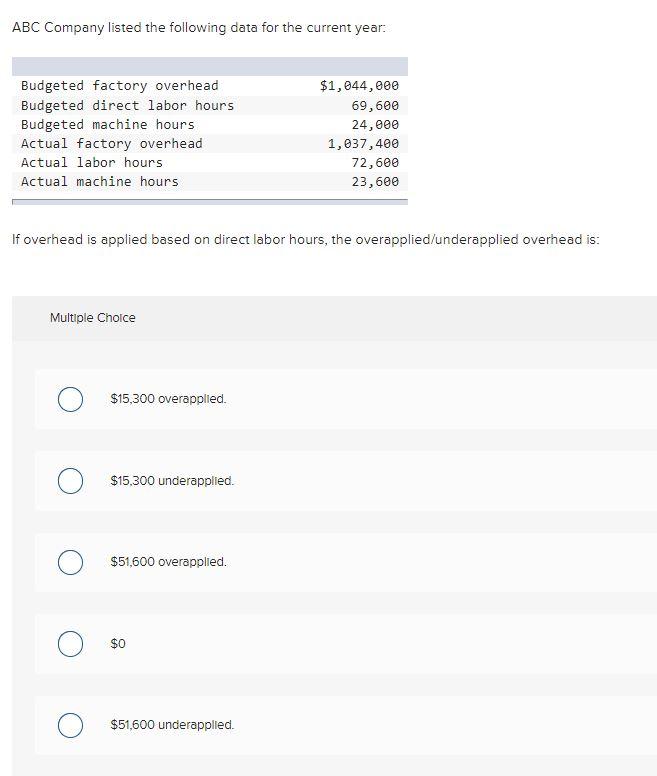Click the Budgeted factory overhead row label
This screenshot has height=776, width=657.
click(119, 86)
